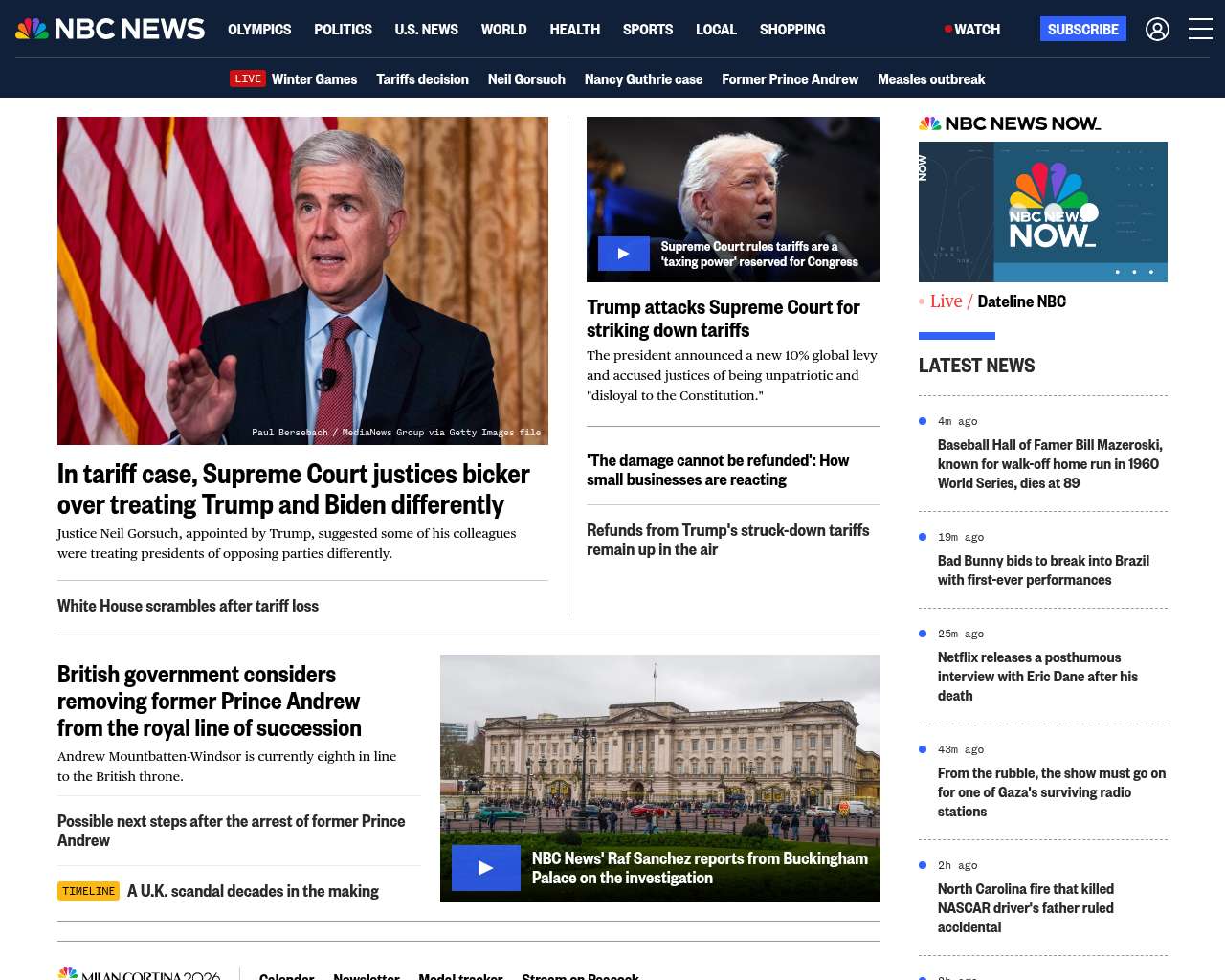Click the '2h ago' timestamp
Image resolution: width=1225 pixels, height=980 pixels.
(x=957, y=865)
